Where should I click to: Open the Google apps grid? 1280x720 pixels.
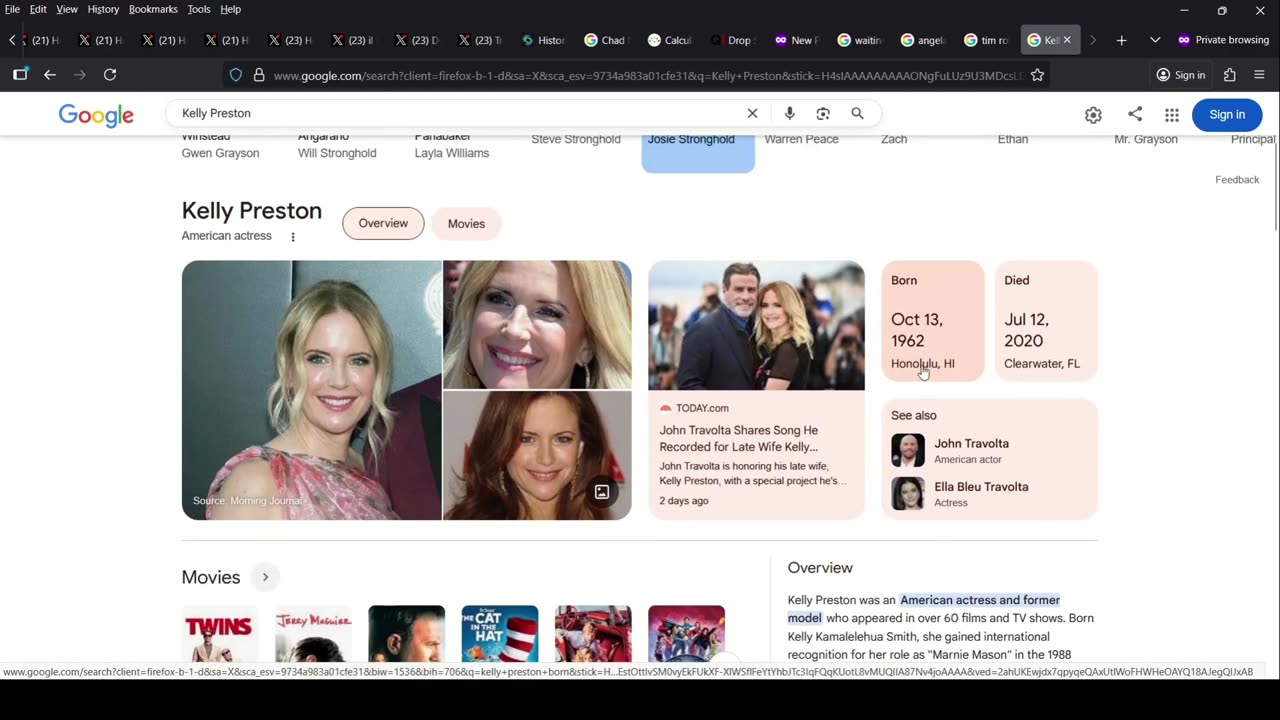tap(1171, 115)
